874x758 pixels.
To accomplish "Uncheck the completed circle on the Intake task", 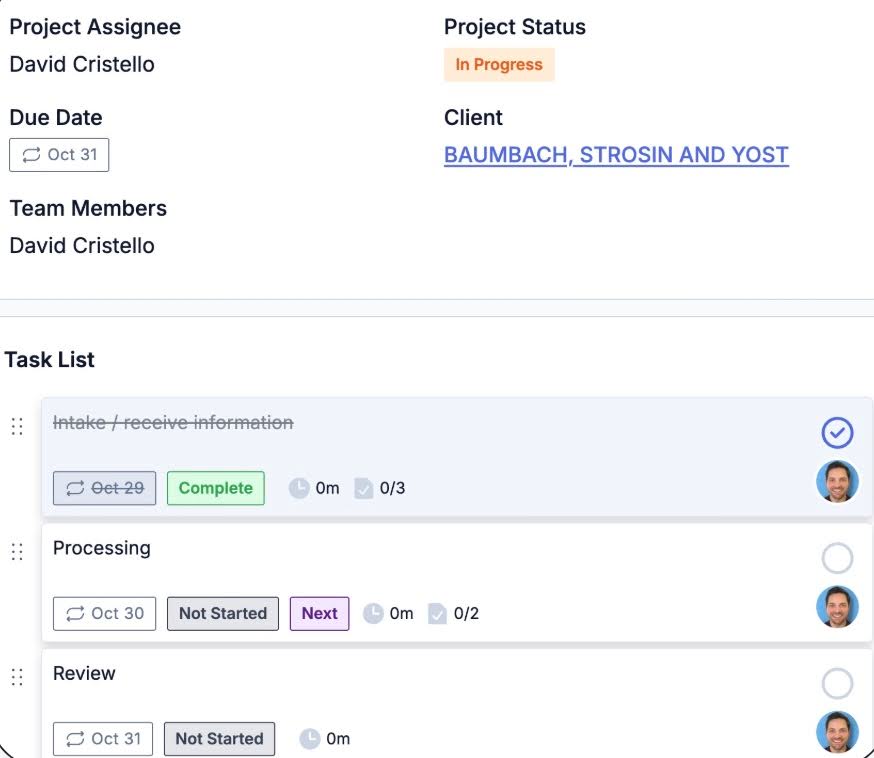I will click(837, 432).
